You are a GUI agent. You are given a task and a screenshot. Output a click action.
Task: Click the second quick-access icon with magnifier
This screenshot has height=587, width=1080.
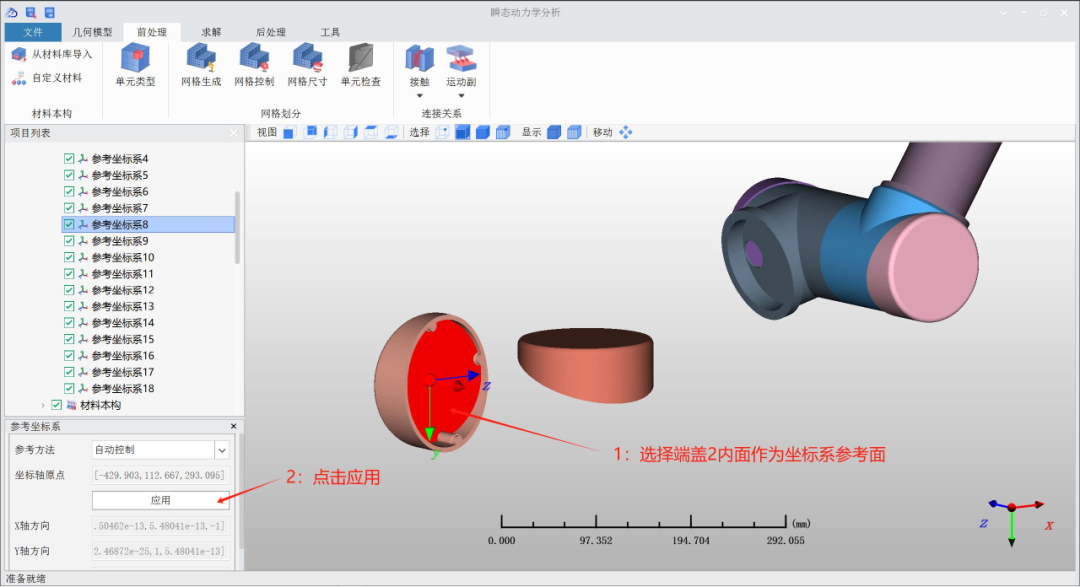pos(31,12)
